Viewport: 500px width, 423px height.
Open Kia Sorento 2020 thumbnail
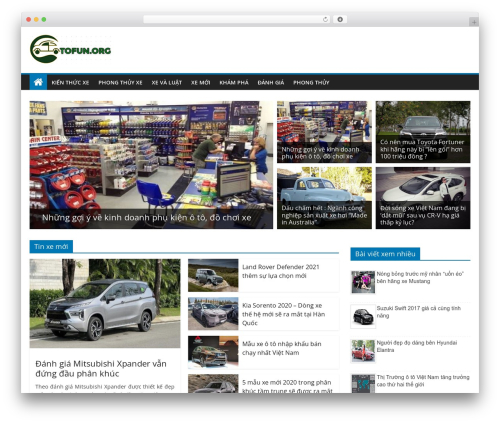point(213,314)
